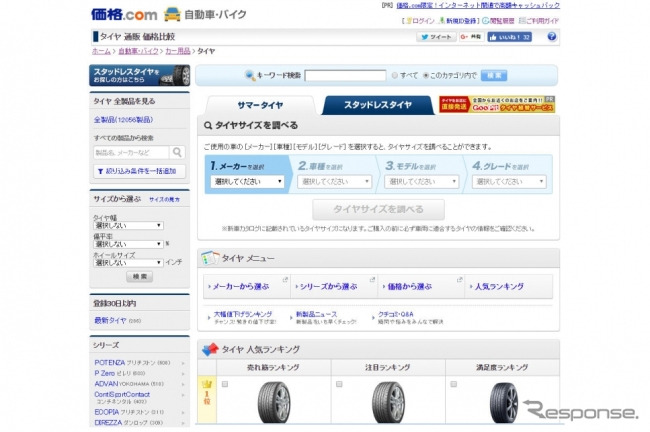Open the メーカー selection dropdown

click(x=249, y=182)
